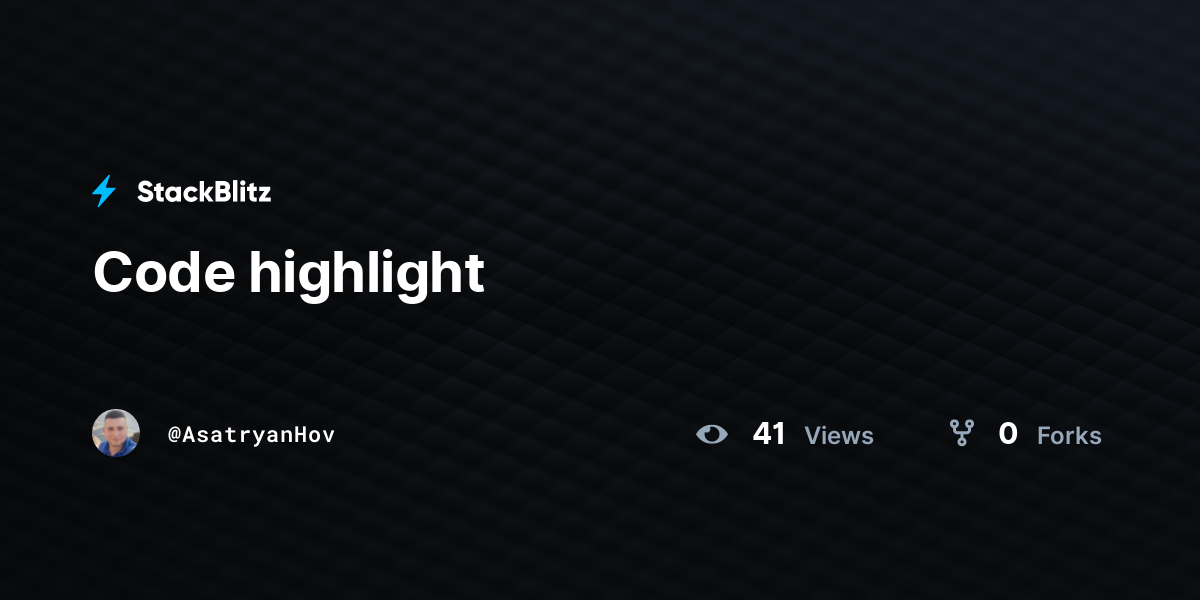Select the 0 forks count
Image resolution: width=1200 pixels, height=600 pixels.
point(1008,434)
